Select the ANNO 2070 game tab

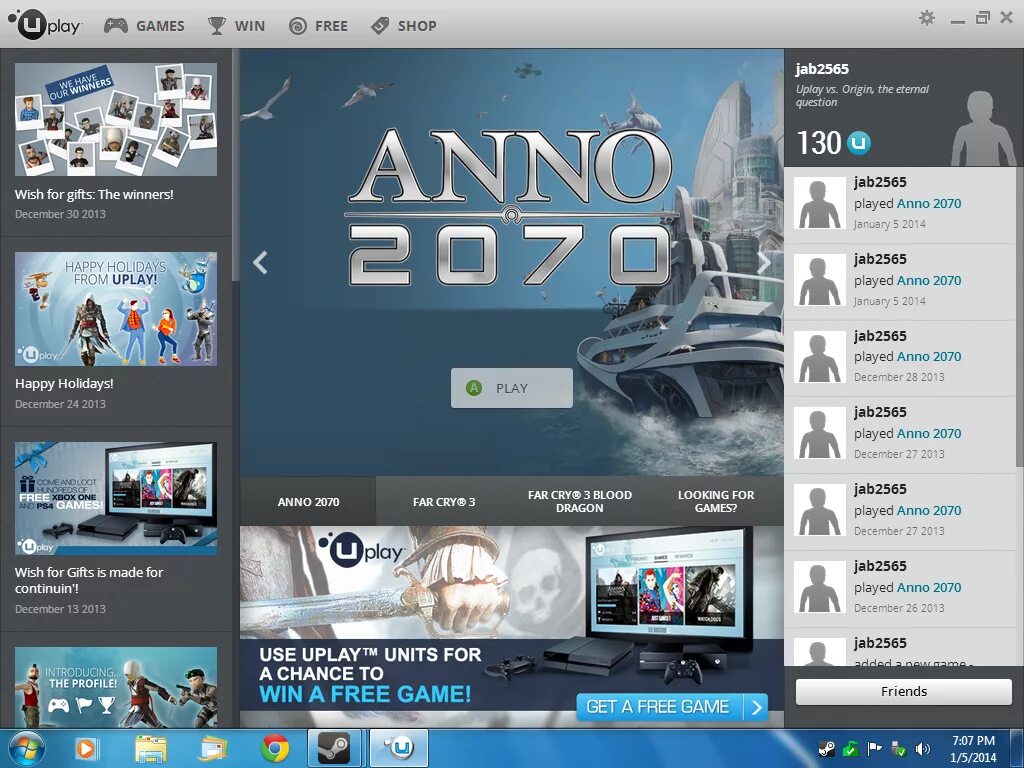[x=308, y=502]
